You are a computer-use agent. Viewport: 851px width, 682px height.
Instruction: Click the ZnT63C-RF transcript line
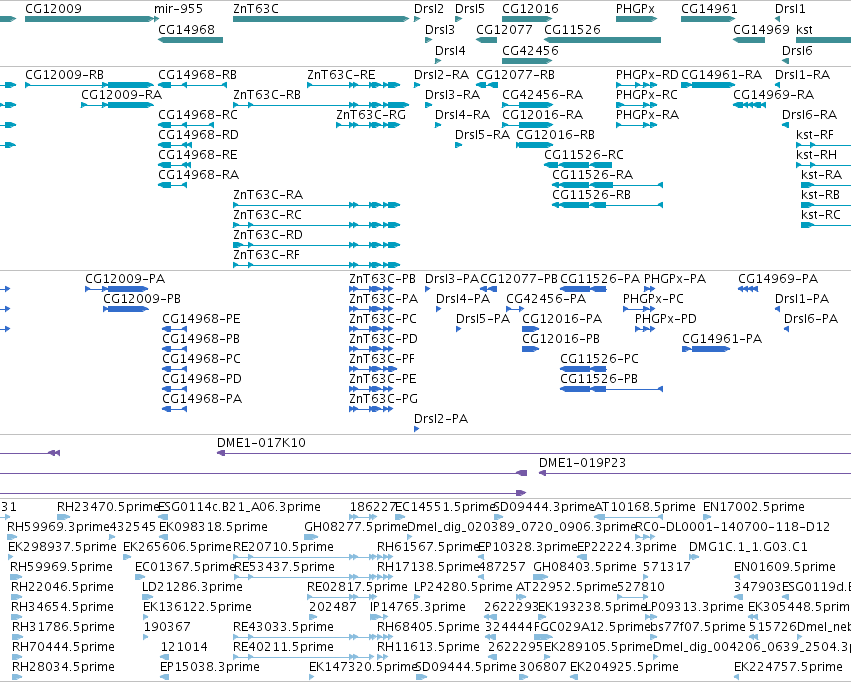[x=316, y=265]
